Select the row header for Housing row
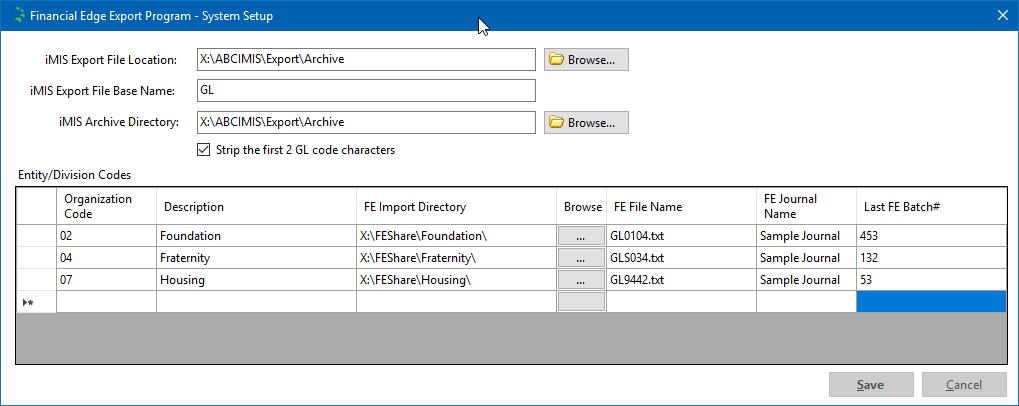The height and width of the screenshot is (406, 1019). point(36,280)
